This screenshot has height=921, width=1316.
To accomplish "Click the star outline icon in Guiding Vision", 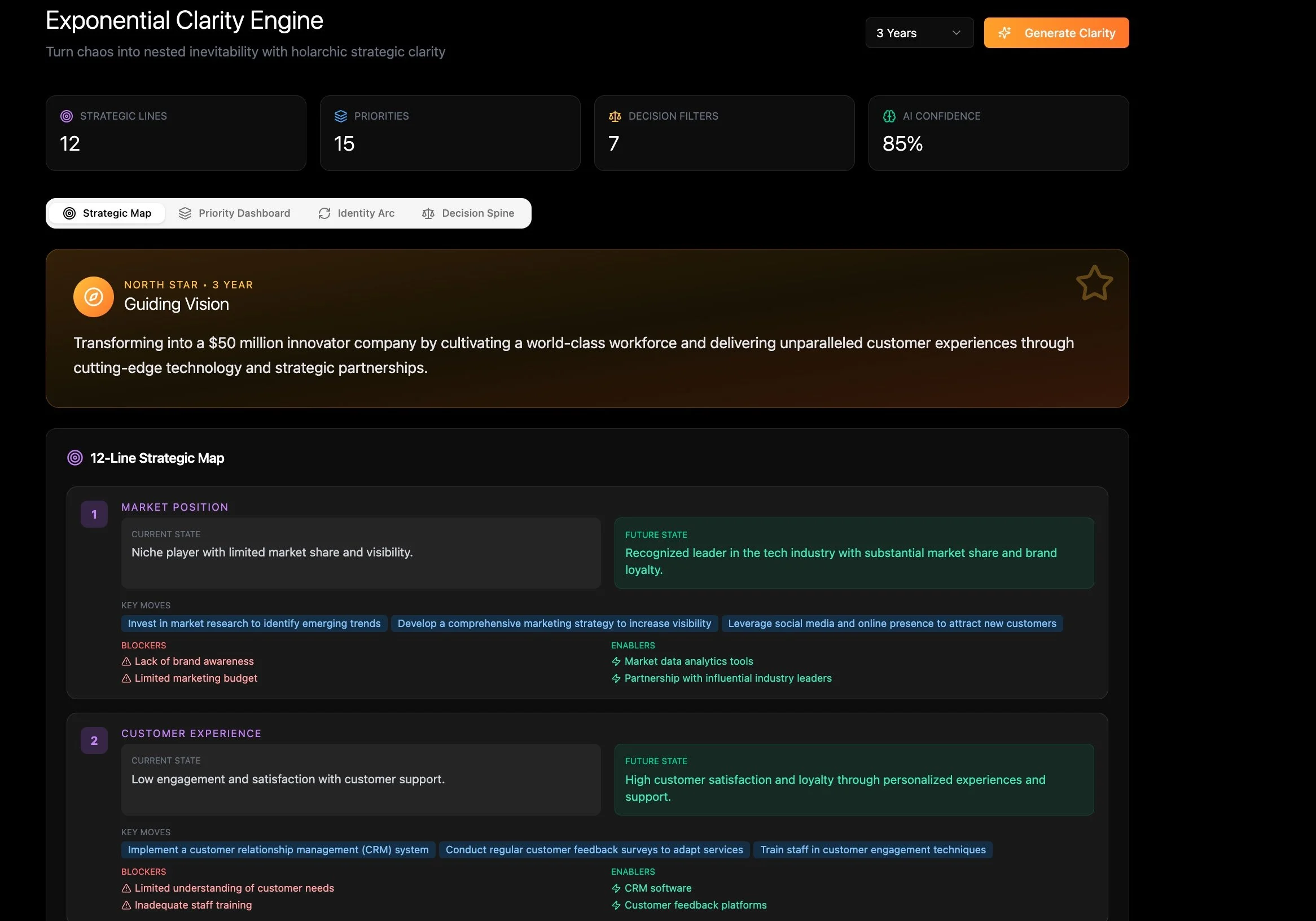I will [x=1094, y=283].
